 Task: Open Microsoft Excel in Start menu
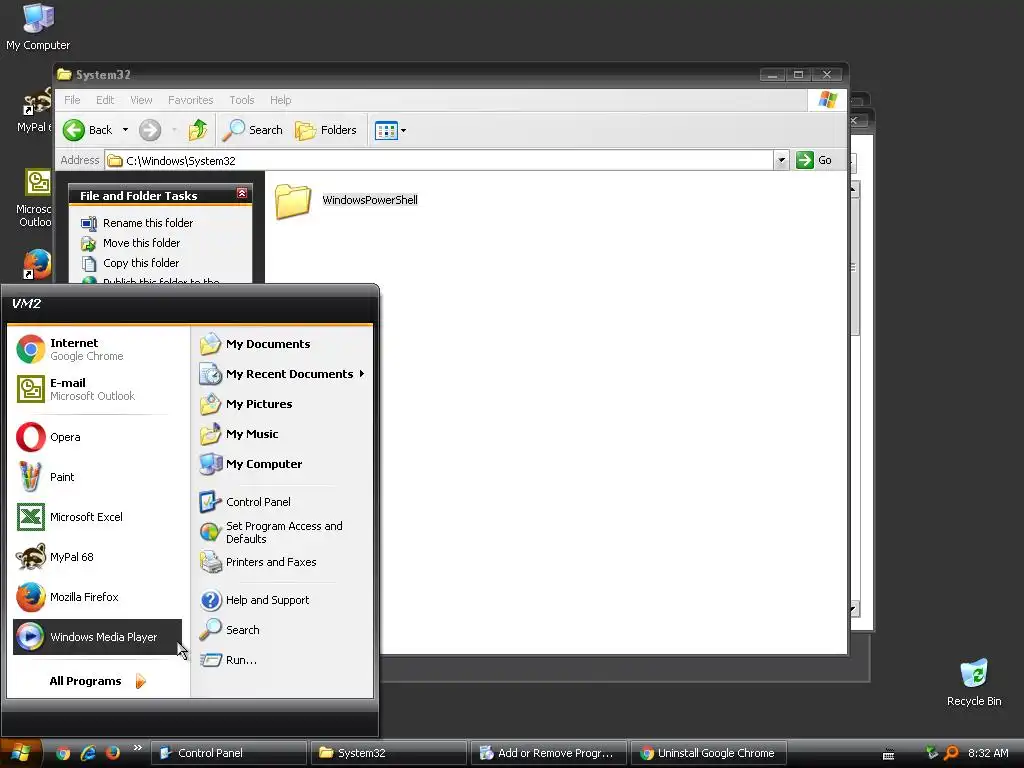point(97,517)
